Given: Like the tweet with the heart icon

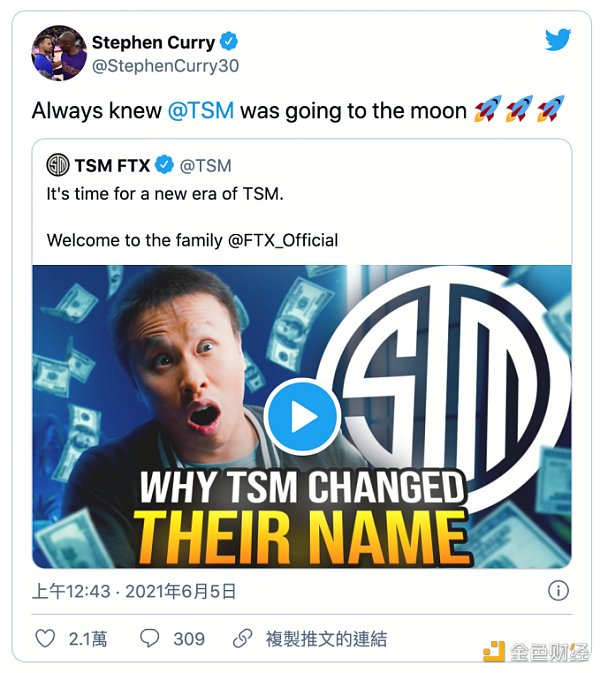Looking at the screenshot, I should [45, 638].
